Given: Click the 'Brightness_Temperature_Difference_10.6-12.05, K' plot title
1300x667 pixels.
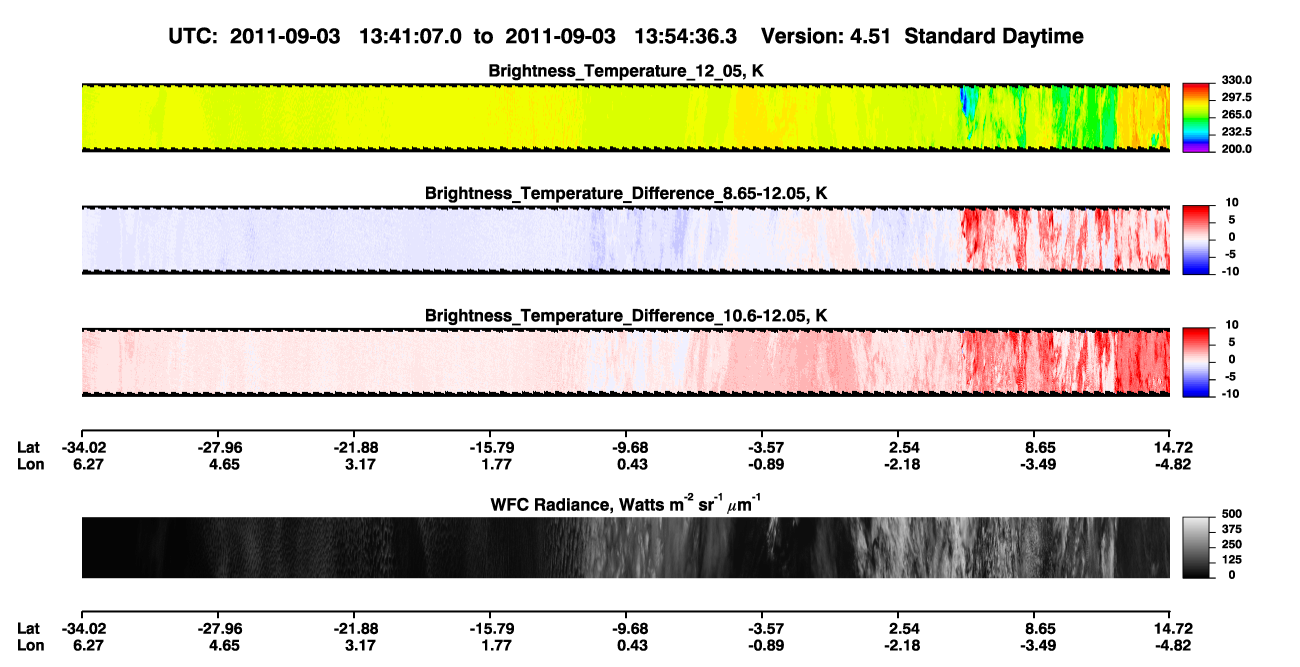Looking at the screenshot, I should pyautogui.click(x=626, y=315).
